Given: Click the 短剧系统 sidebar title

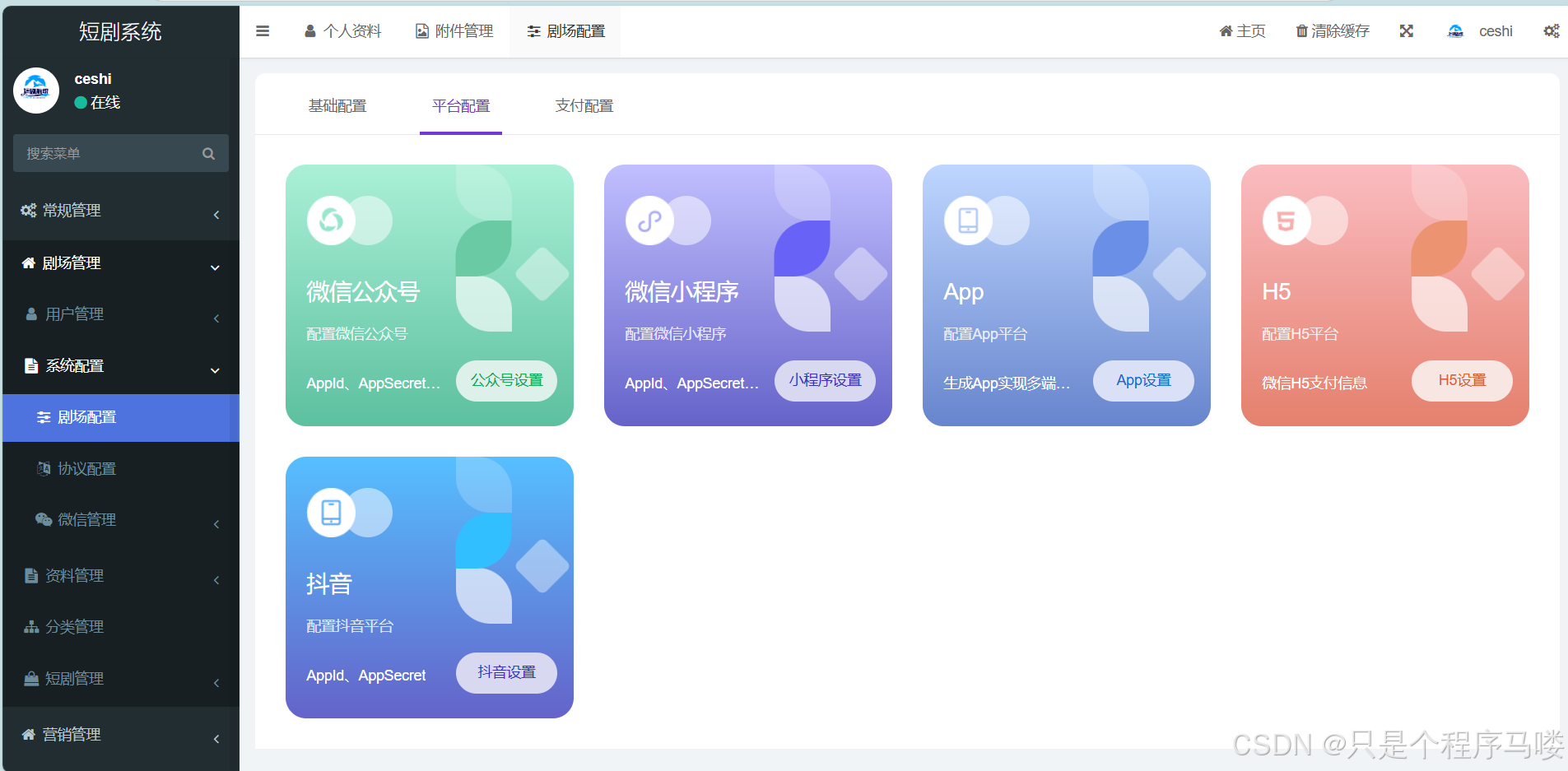Looking at the screenshot, I should coord(120,32).
